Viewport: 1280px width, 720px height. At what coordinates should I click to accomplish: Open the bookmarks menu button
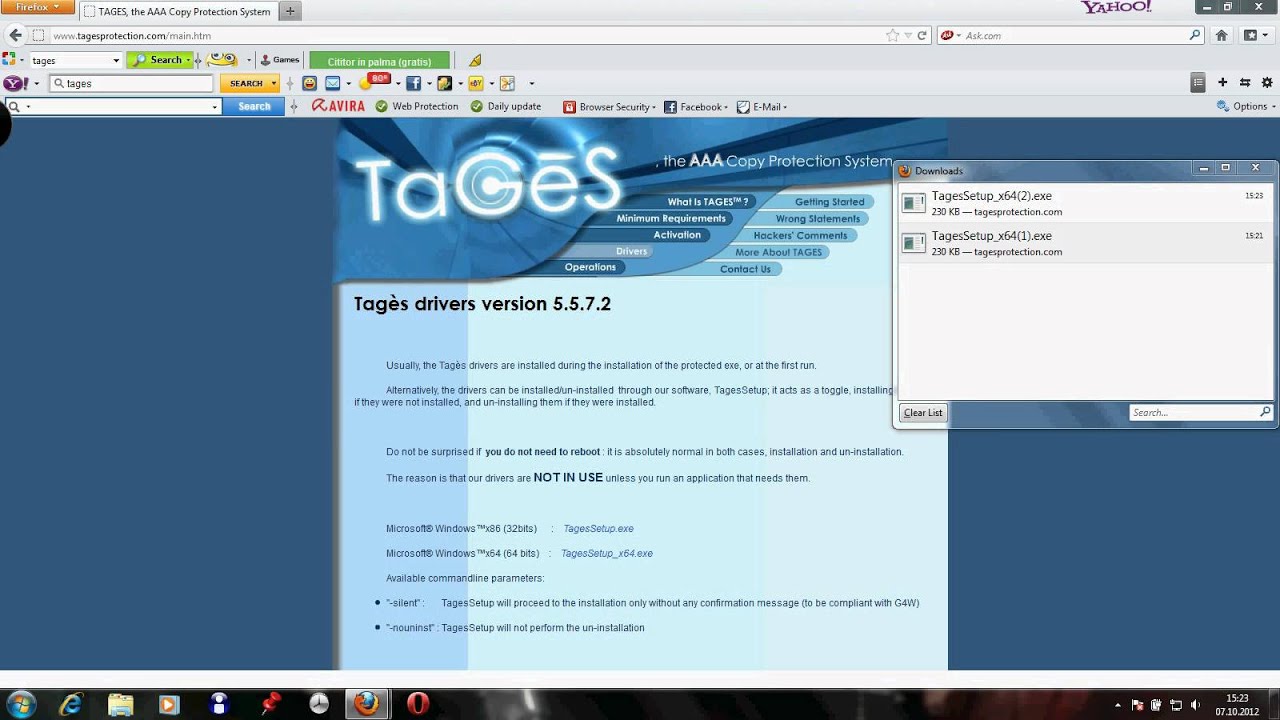(1251, 35)
